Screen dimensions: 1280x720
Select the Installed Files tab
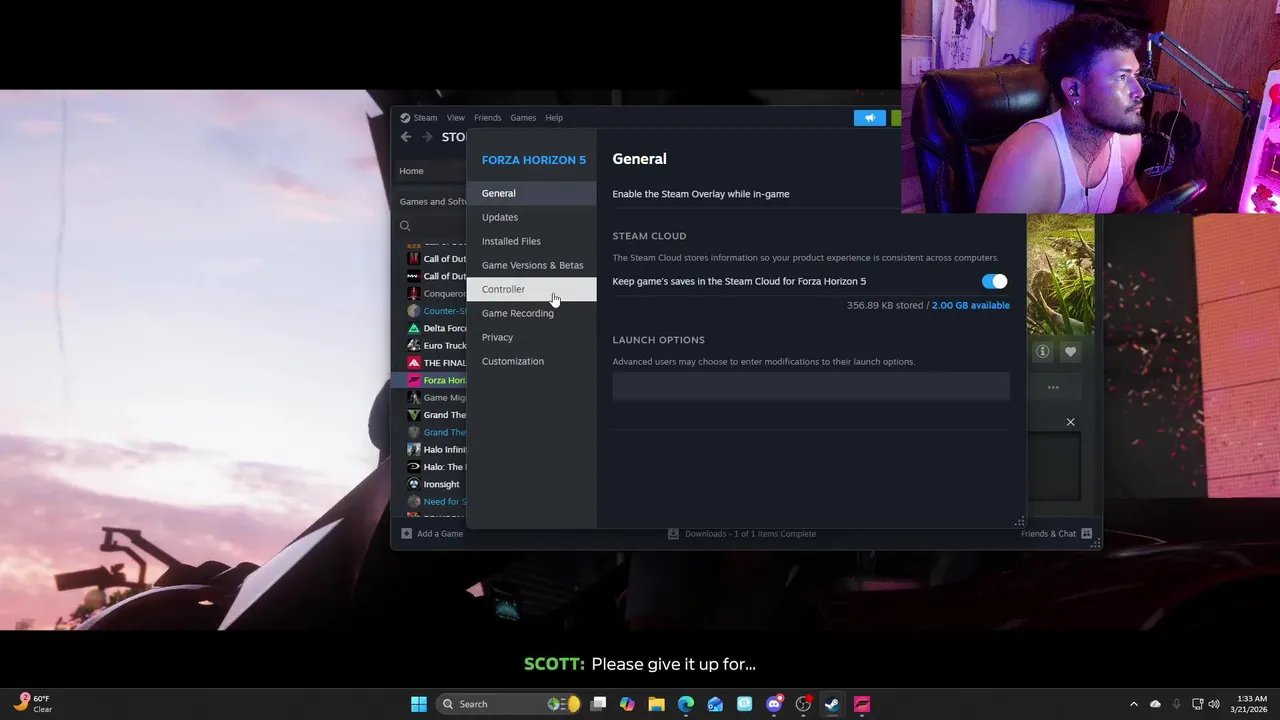point(531,241)
